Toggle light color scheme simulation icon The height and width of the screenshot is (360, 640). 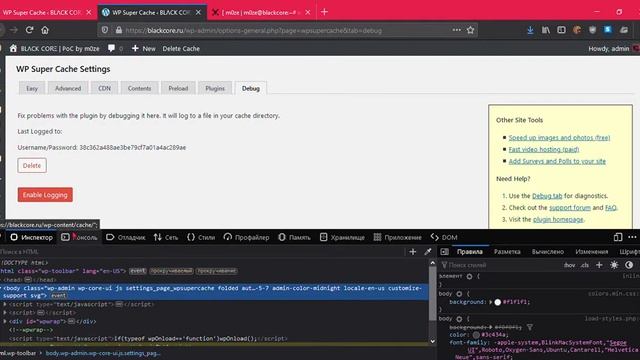click(x=614, y=265)
